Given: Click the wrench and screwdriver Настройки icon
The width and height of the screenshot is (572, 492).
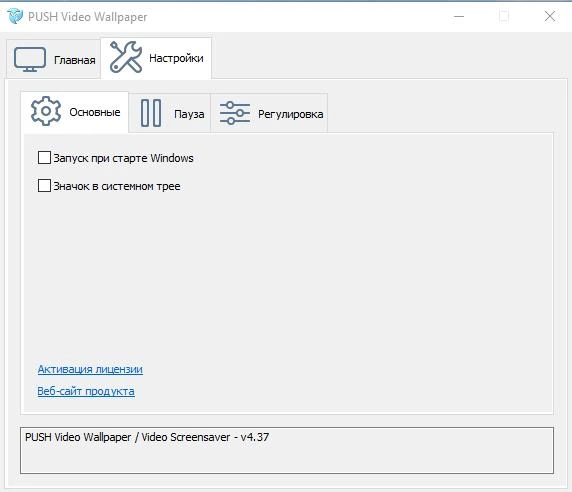Looking at the screenshot, I should coord(126,57).
